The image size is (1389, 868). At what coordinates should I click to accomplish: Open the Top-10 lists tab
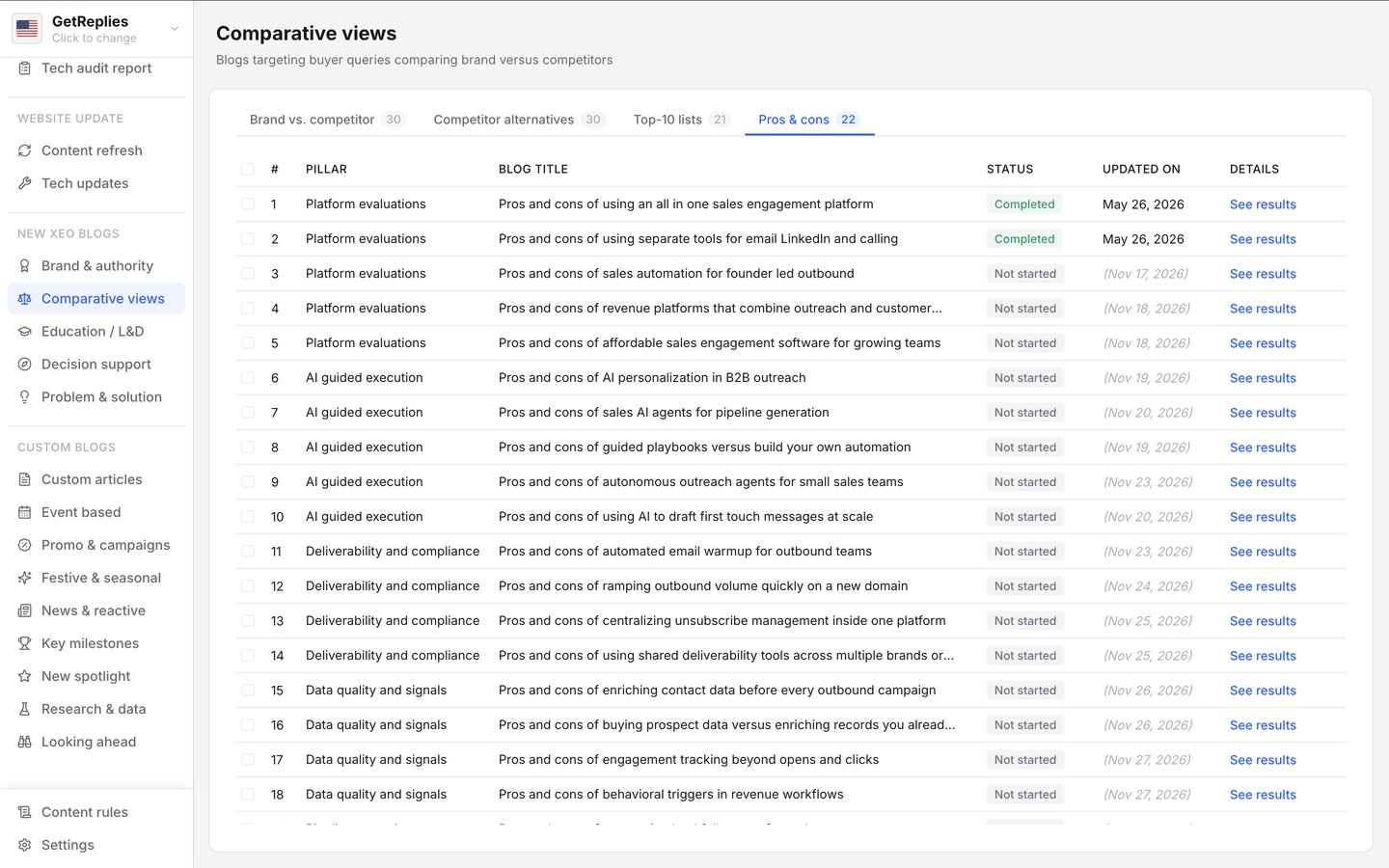click(x=681, y=120)
